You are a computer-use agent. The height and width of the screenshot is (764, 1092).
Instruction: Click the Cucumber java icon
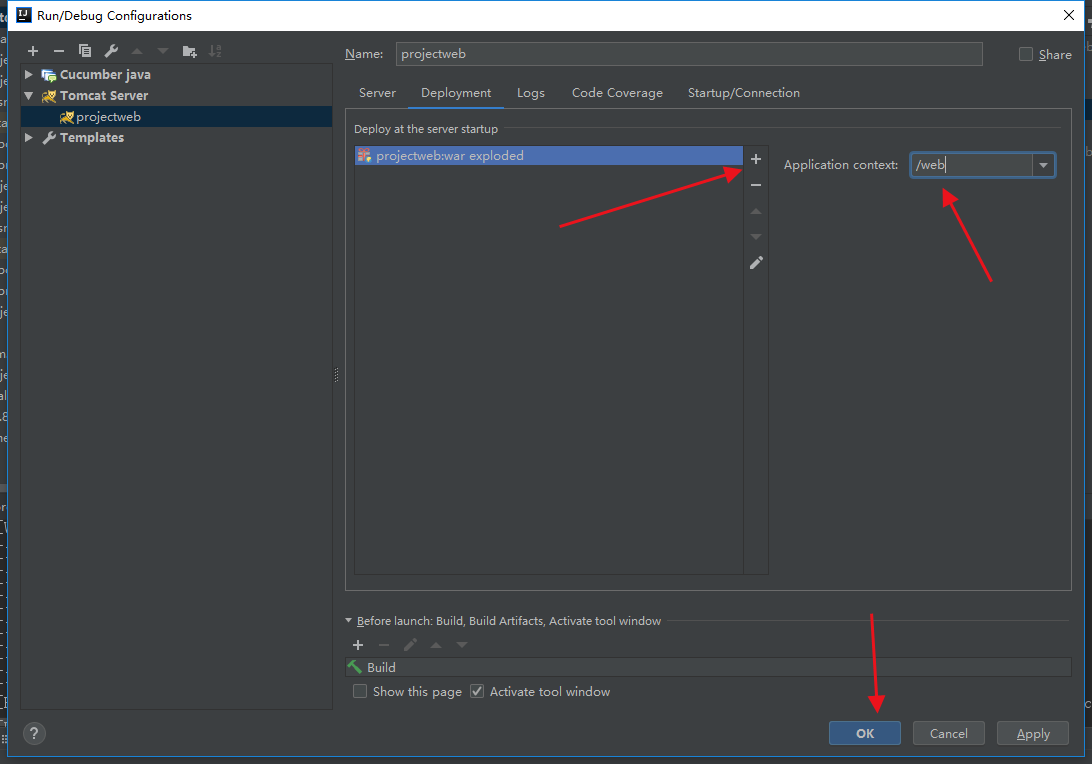pos(49,75)
